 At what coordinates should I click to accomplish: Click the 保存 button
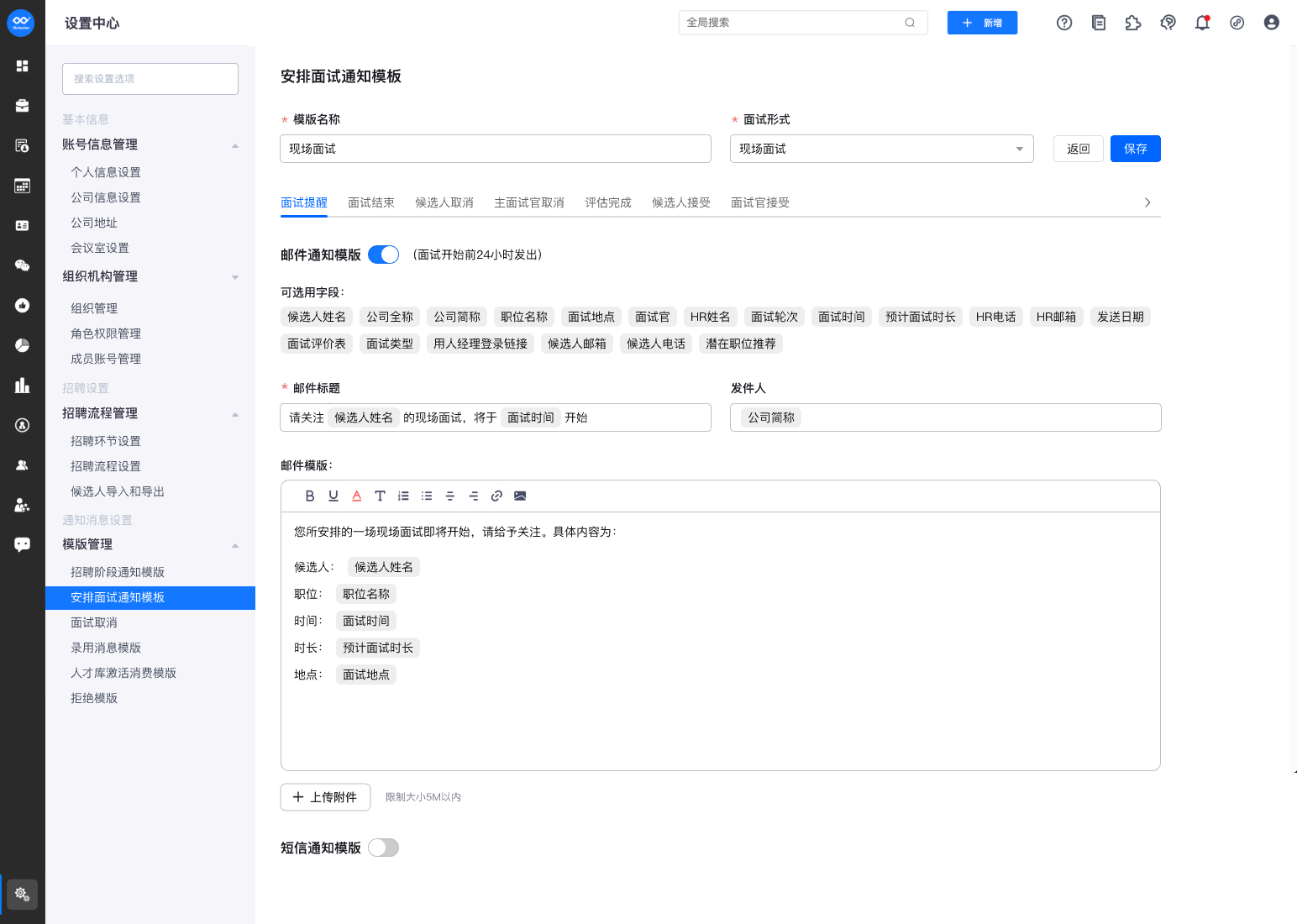[1135, 149]
